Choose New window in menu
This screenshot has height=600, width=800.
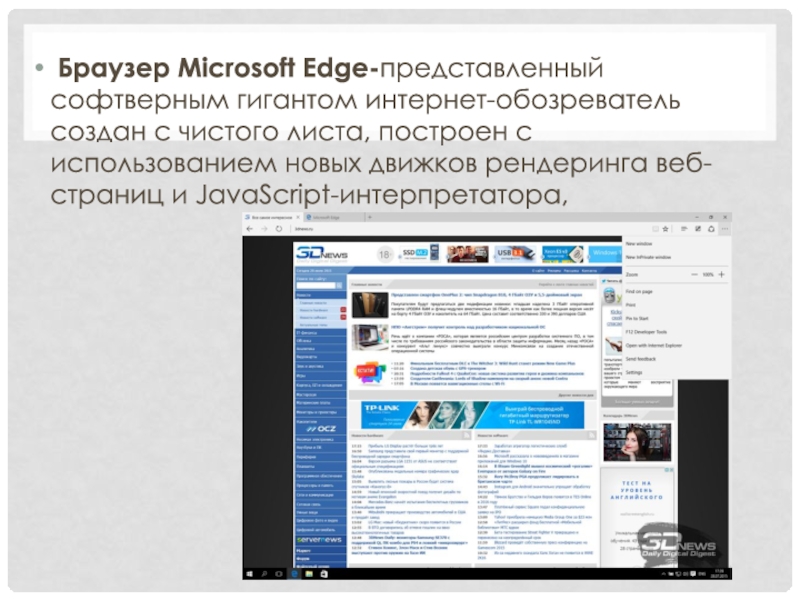coord(639,244)
